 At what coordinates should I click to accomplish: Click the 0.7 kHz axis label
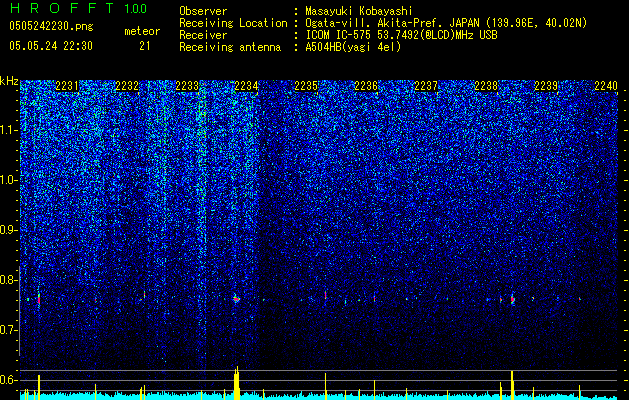(x=9, y=330)
